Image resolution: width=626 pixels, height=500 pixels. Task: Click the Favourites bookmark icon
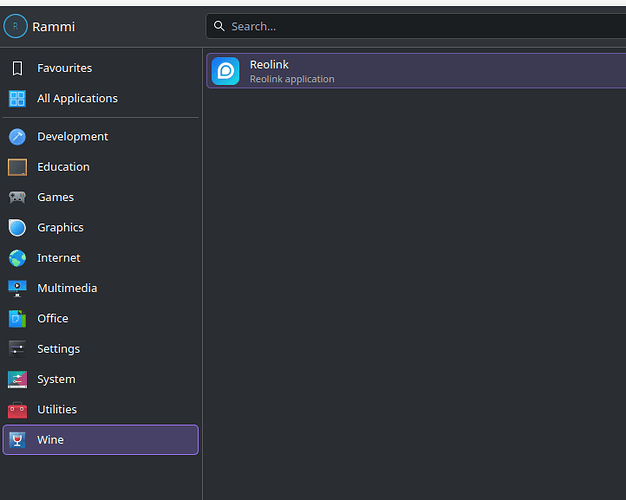[17, 68]
